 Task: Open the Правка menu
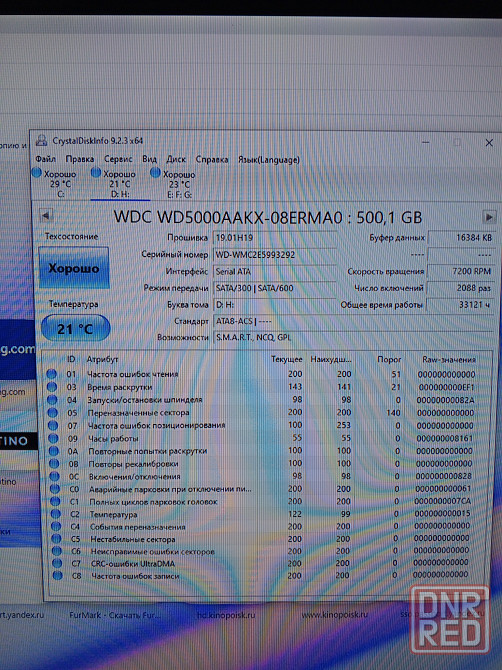point(79,159)
